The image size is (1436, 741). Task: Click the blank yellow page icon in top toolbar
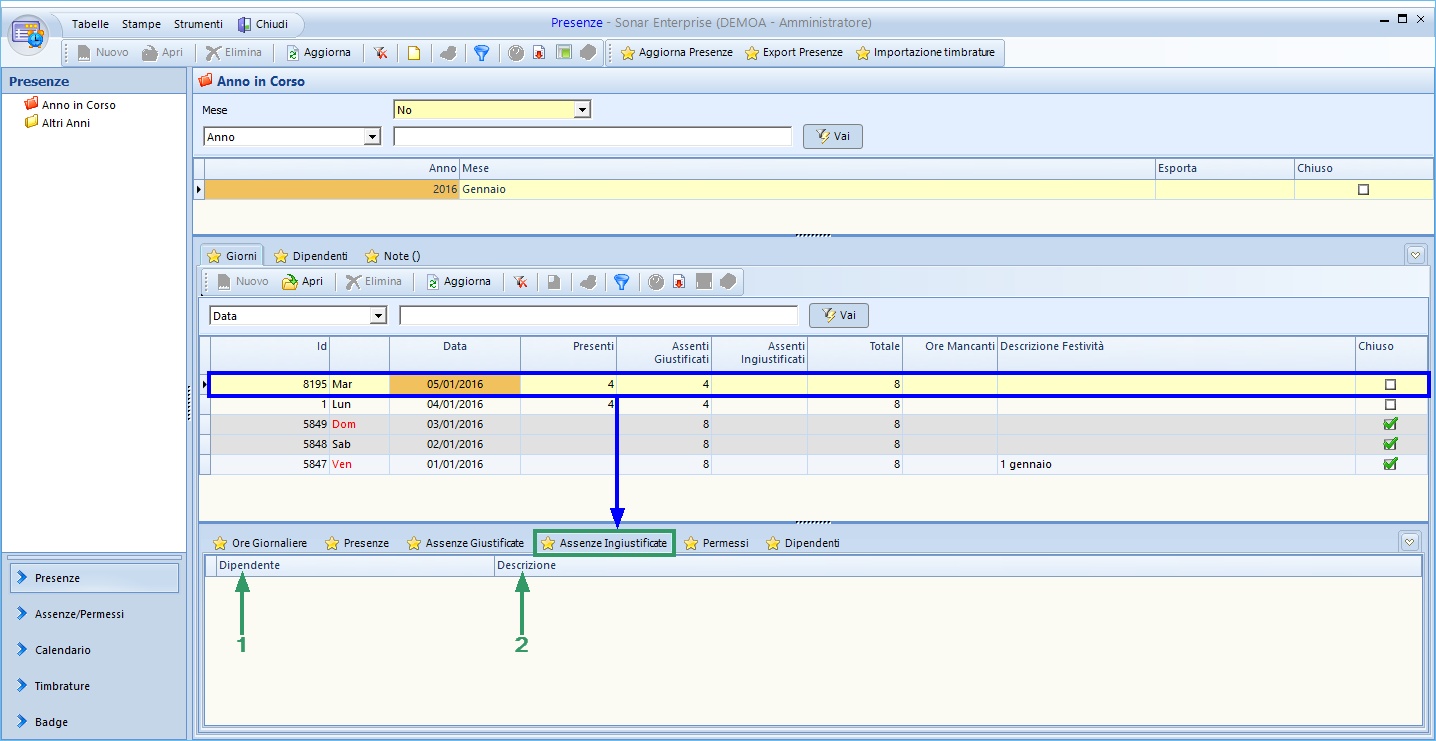[413, 53]
